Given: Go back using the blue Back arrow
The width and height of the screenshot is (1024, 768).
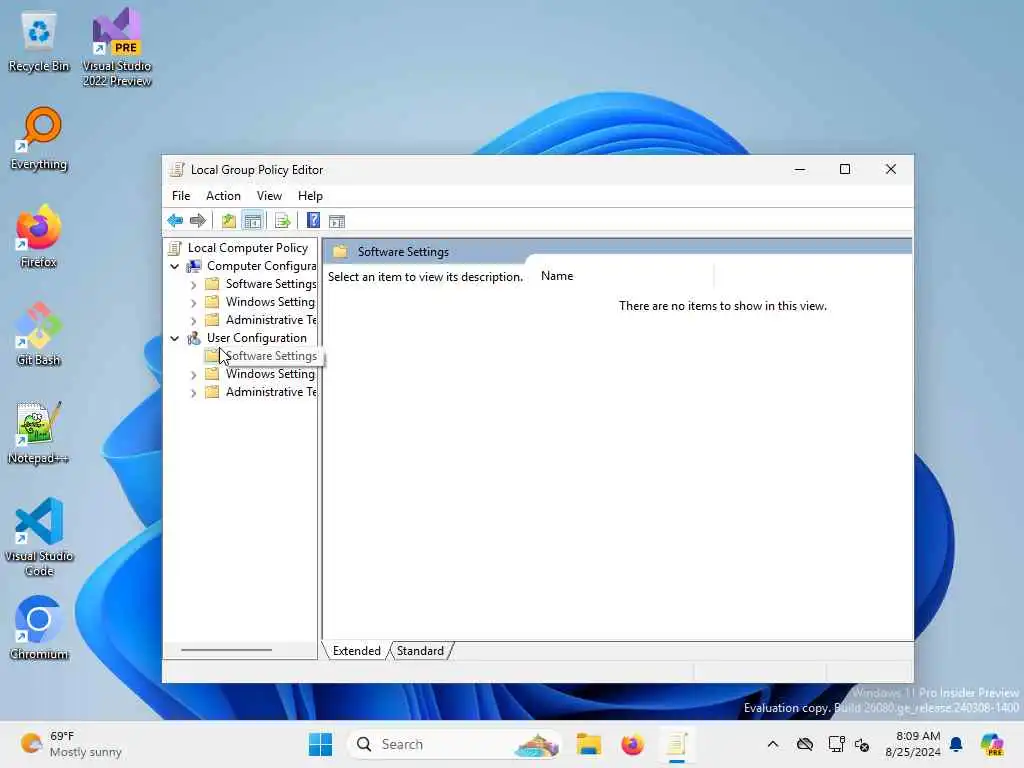Looking at the screenshot, I should [x=175, y=221].
